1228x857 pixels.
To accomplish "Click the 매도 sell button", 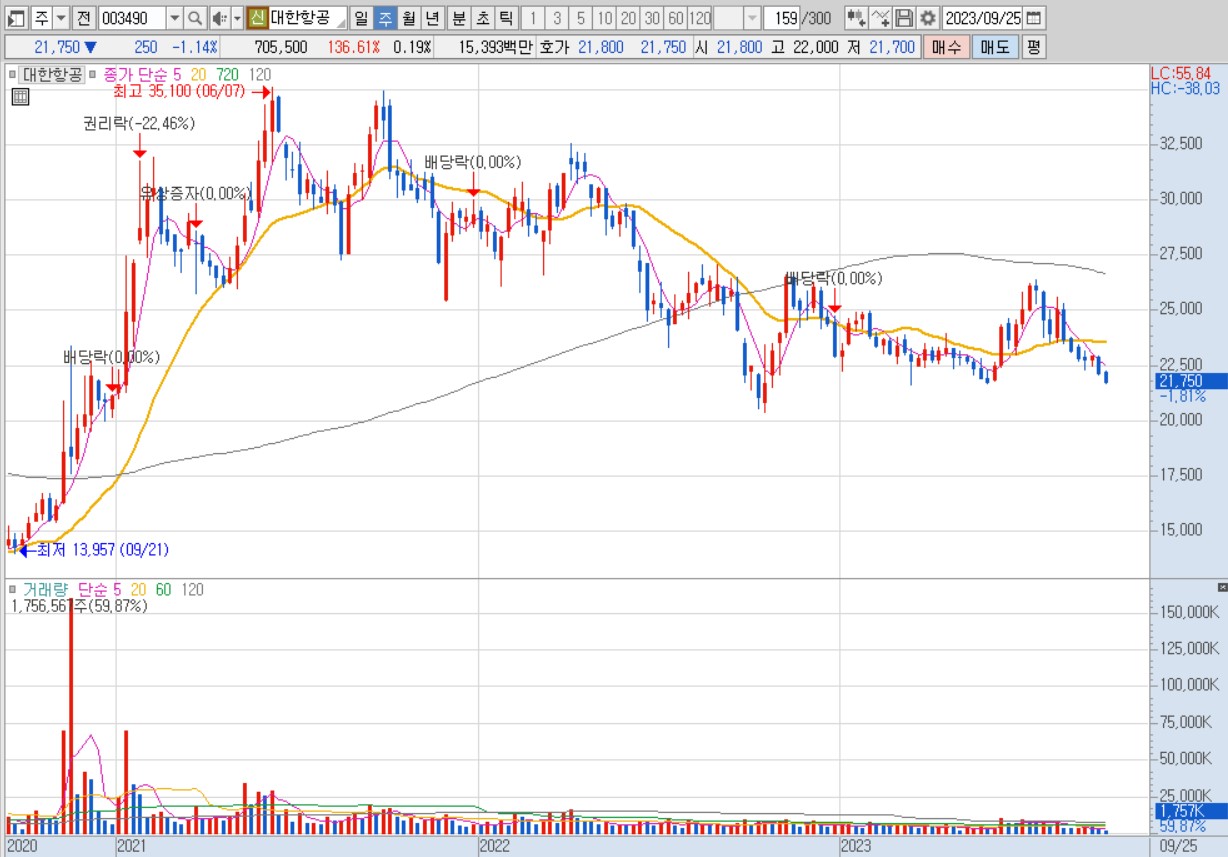I will point(995,47).
